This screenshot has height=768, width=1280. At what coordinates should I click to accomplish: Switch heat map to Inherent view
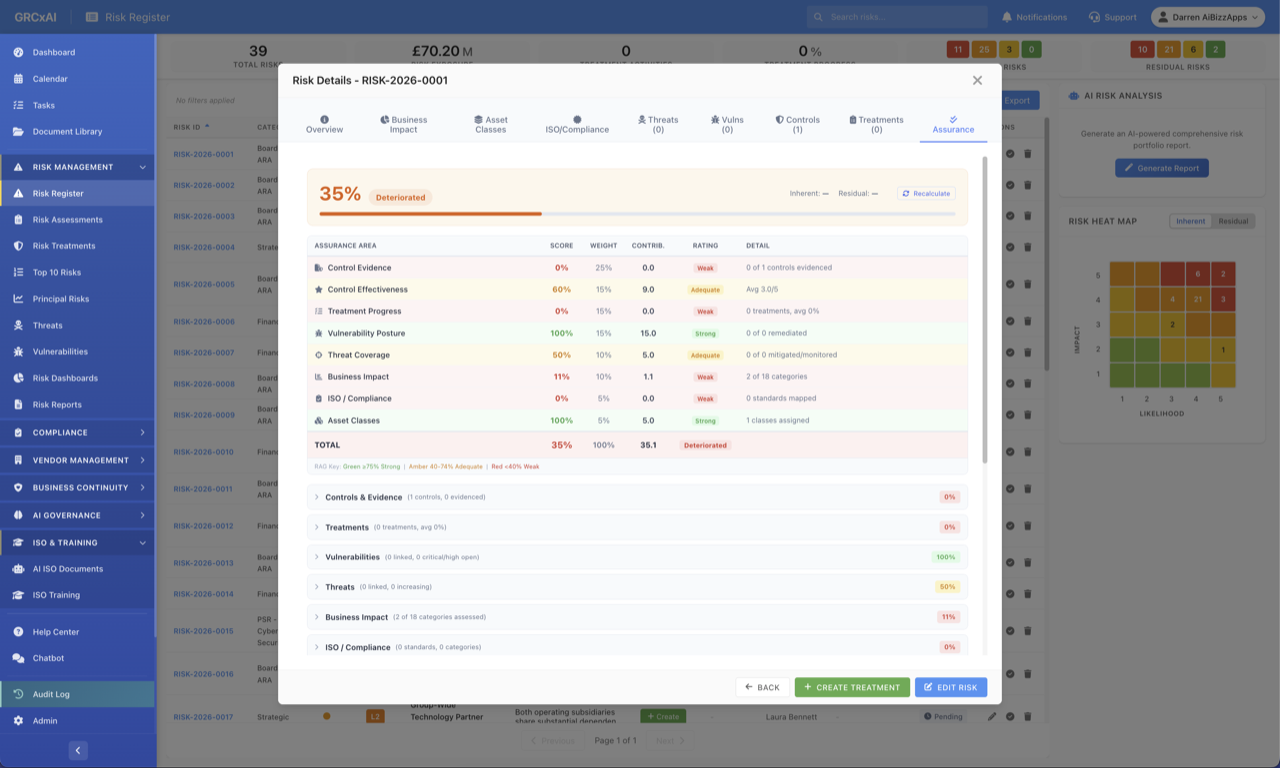pos(1188,221)
